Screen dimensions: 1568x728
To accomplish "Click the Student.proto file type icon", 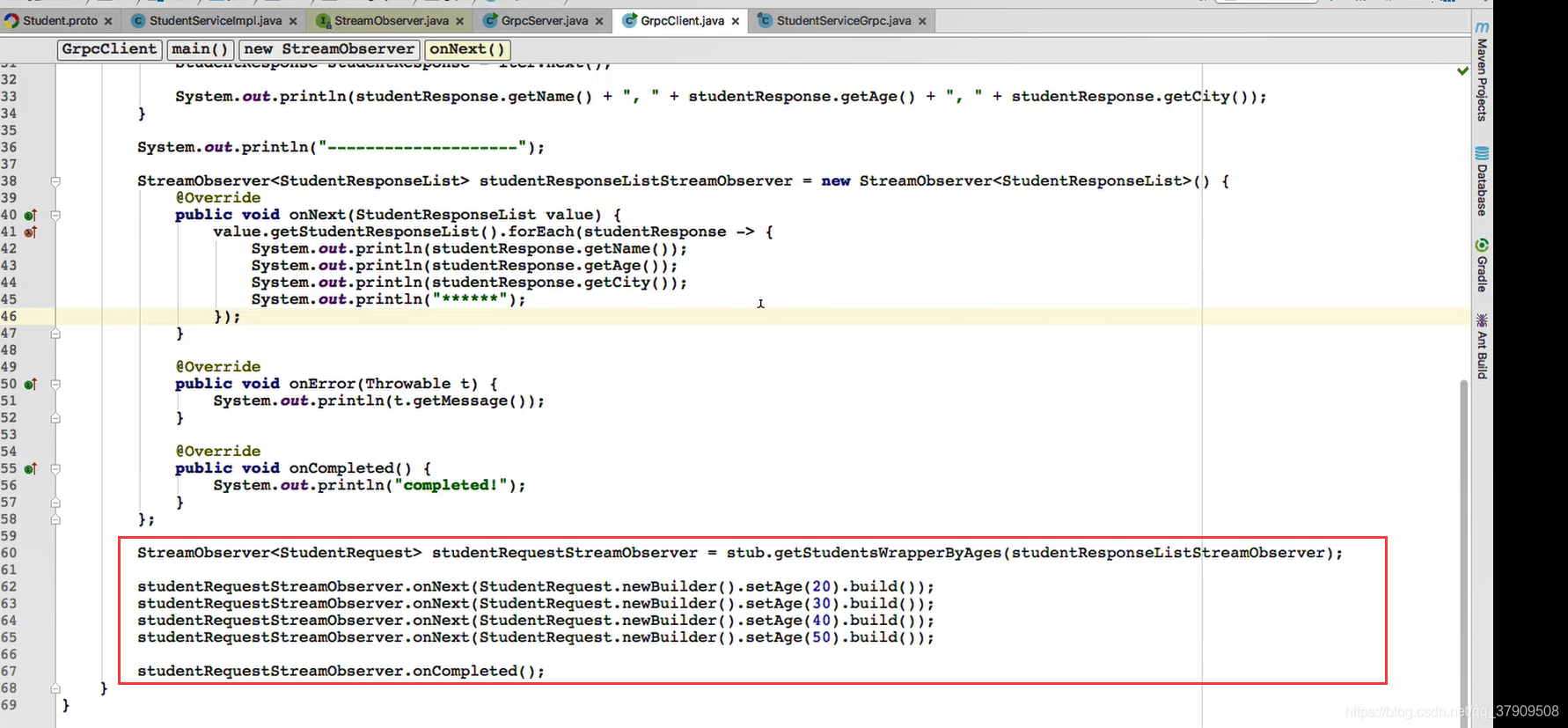I will coord(11,20).
